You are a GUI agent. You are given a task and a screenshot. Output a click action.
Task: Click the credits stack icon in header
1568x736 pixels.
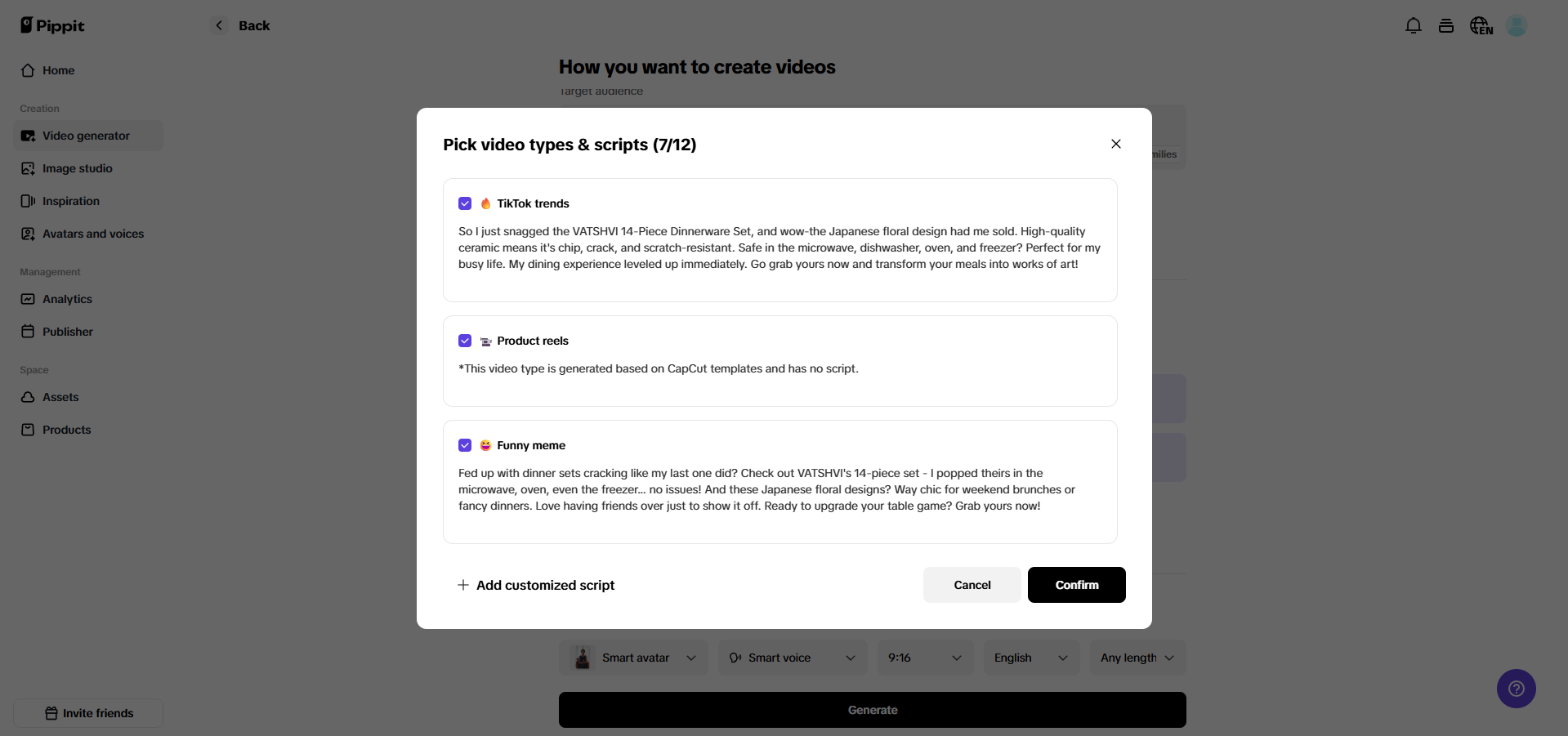click(x=1445, y=26)
